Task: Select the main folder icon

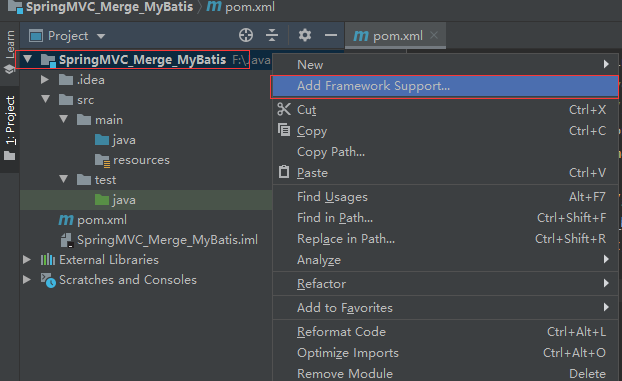Action: (x=84, y=119)
